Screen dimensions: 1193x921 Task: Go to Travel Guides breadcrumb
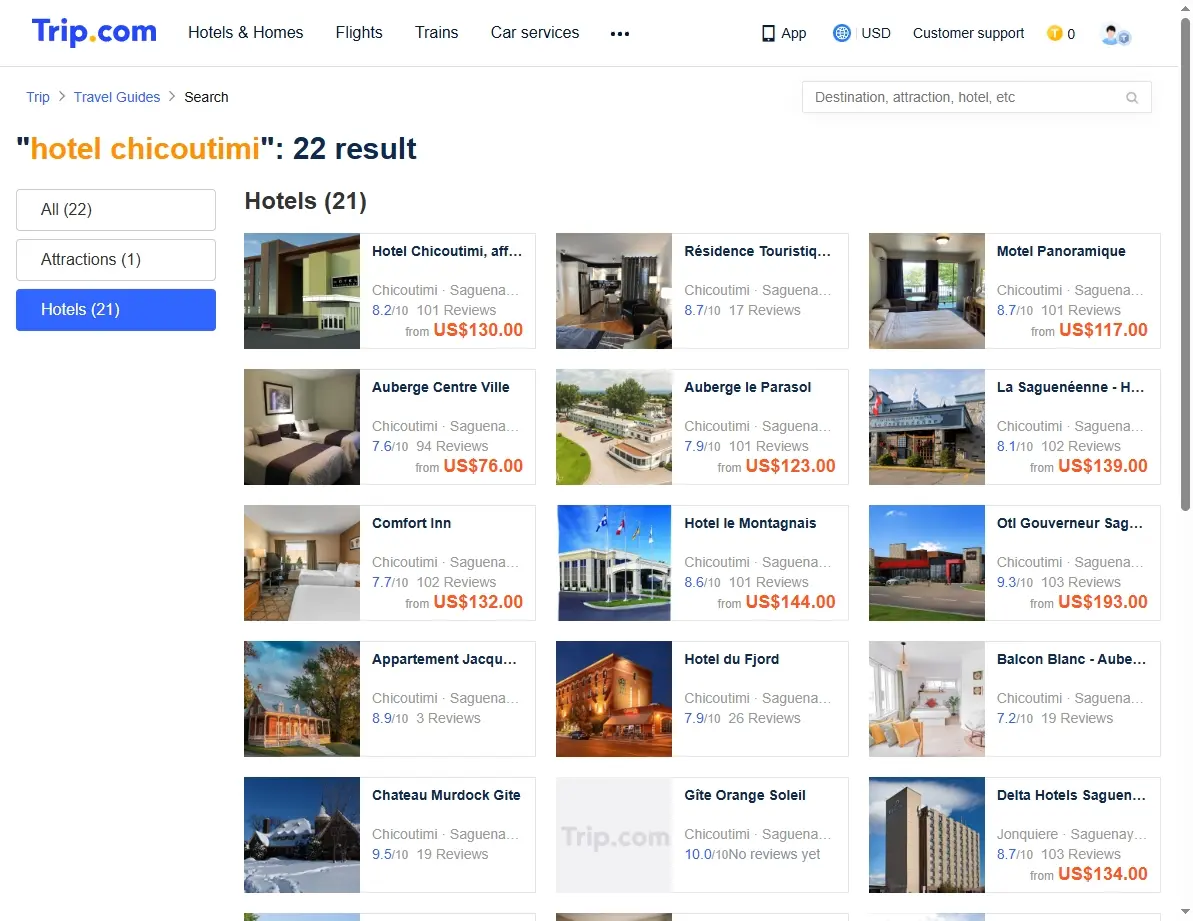pyautogui.click(x=116, y=97)
